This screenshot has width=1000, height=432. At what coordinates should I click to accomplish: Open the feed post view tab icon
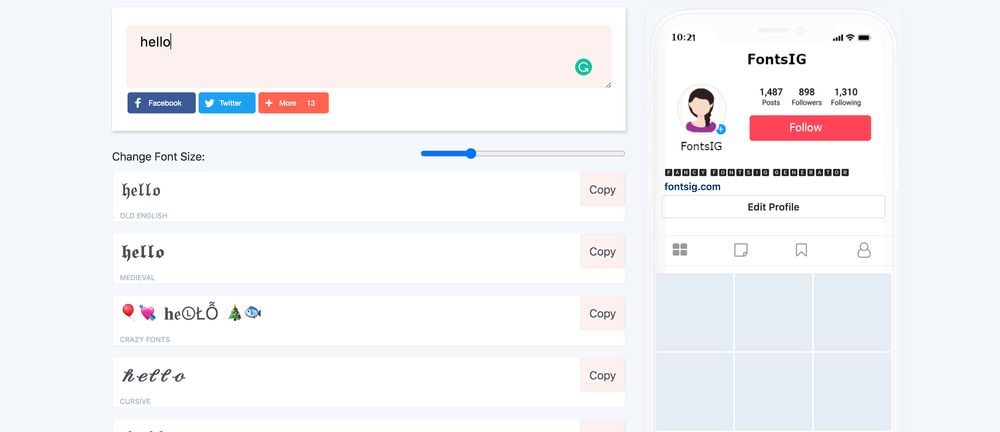pyautogui.click(x=740, y=250)
